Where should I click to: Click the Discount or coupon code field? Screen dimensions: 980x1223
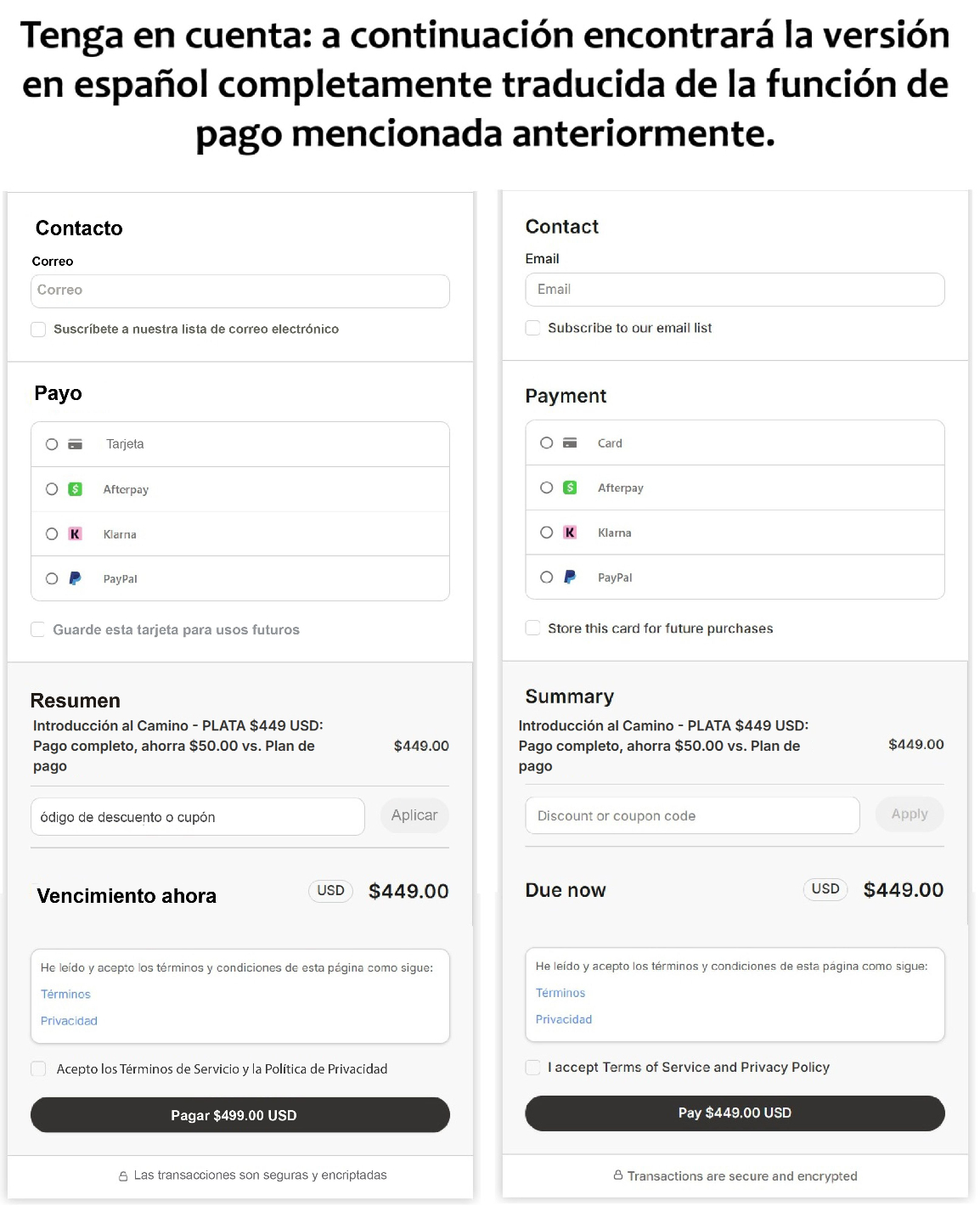pos(692,815)
